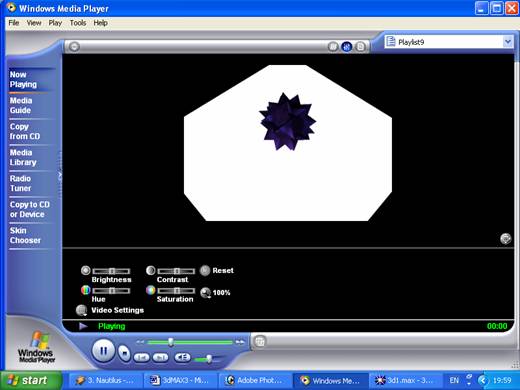Screen dimensions: 520x390
Task: Mute the sound with the speaker button
Action: 182,357
